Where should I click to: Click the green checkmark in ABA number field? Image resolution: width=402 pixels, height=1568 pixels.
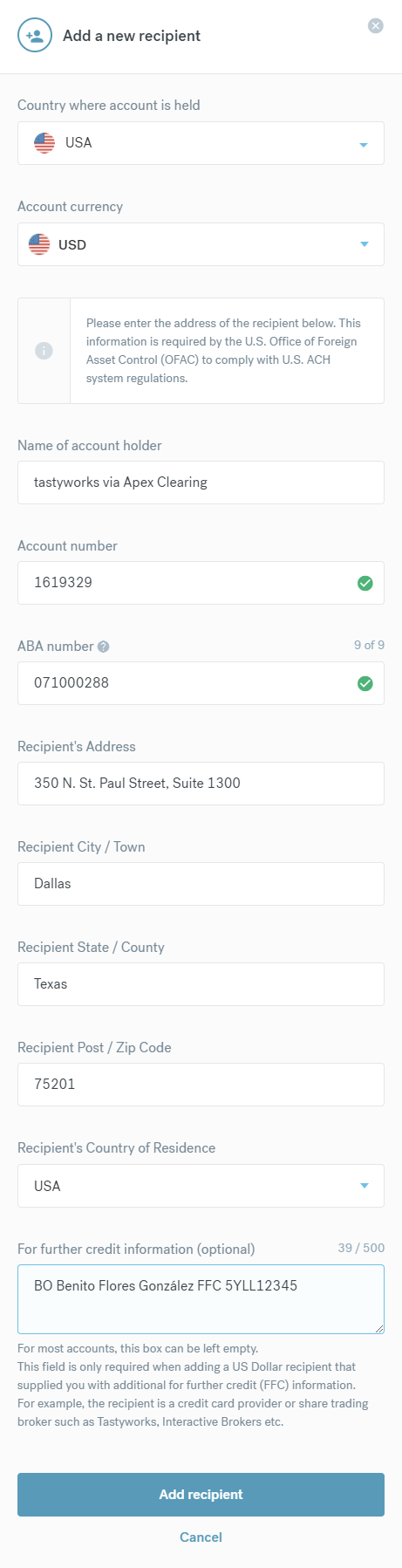point(365,683)
